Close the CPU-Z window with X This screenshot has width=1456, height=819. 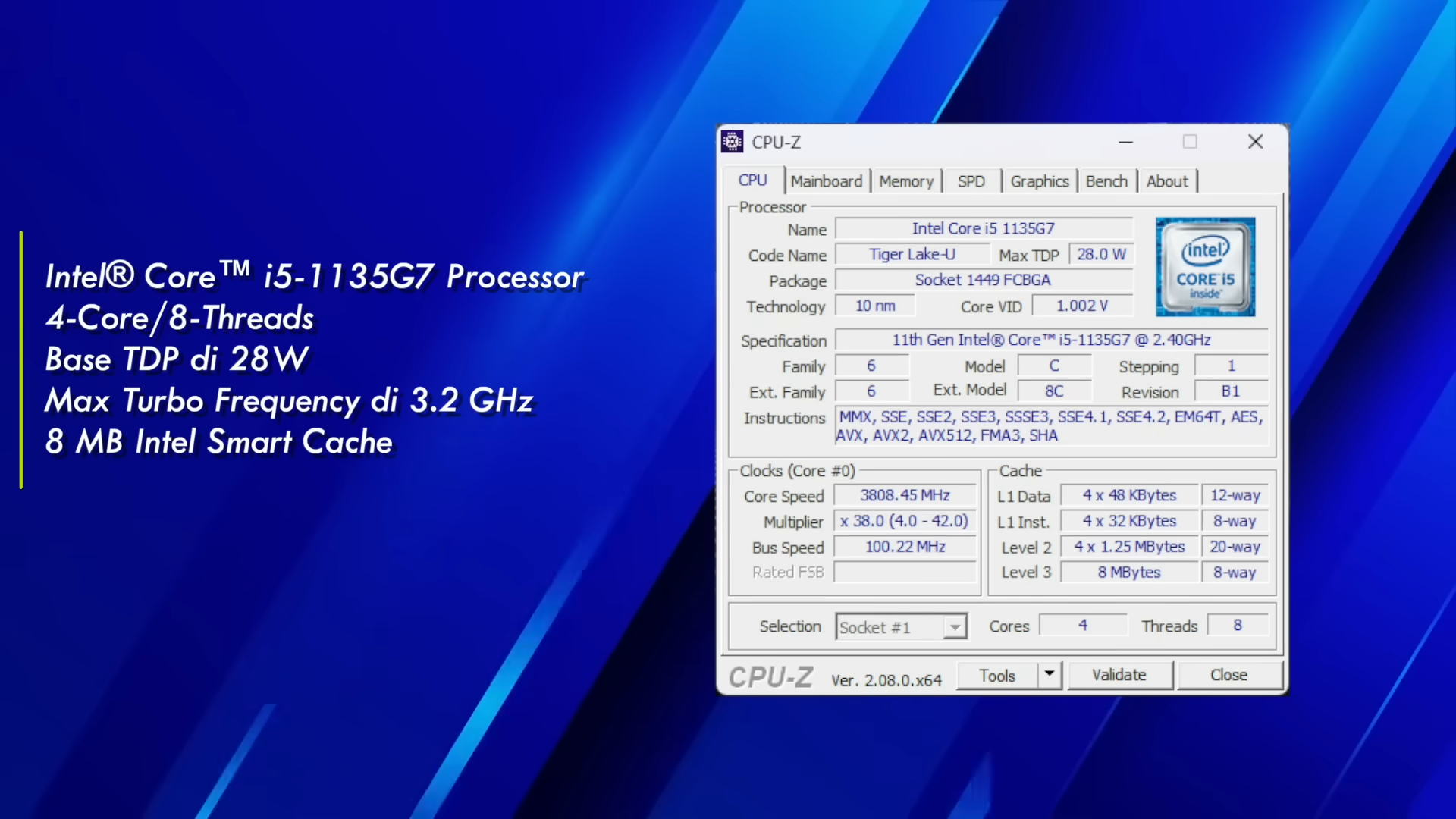(1256, 142)
